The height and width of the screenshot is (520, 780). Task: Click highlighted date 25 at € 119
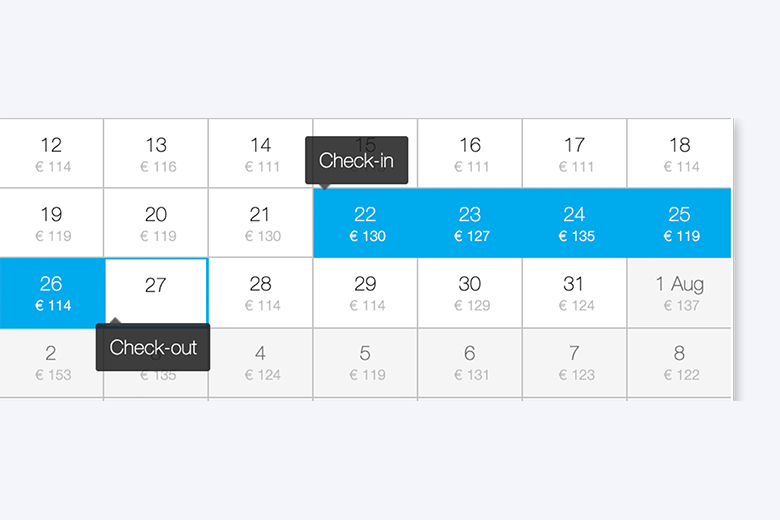[679, 224]
